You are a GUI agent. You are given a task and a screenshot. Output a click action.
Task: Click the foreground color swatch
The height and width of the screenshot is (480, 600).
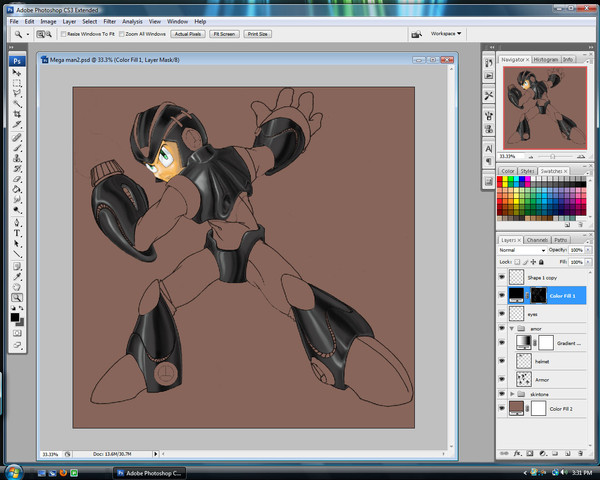(15, 316)
